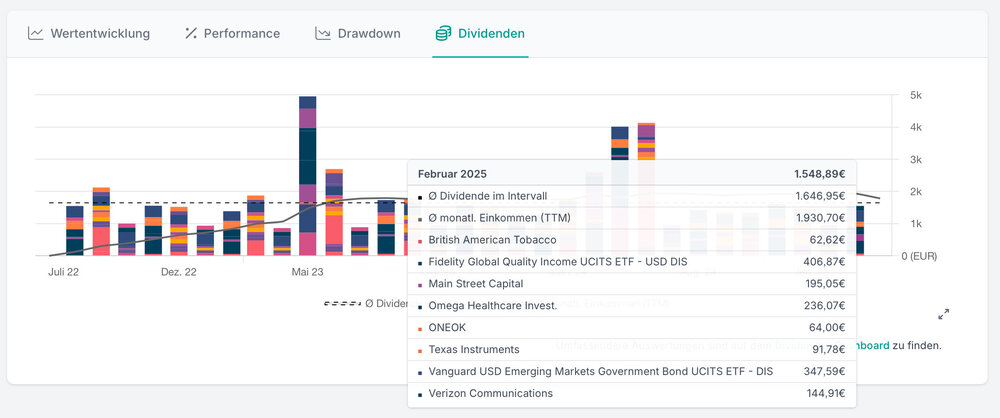Click the line-chart icon beside Wertentwicklung
Image resolution: width=1000 pixels, height=418 pixels.
click(x=36, y=34)
